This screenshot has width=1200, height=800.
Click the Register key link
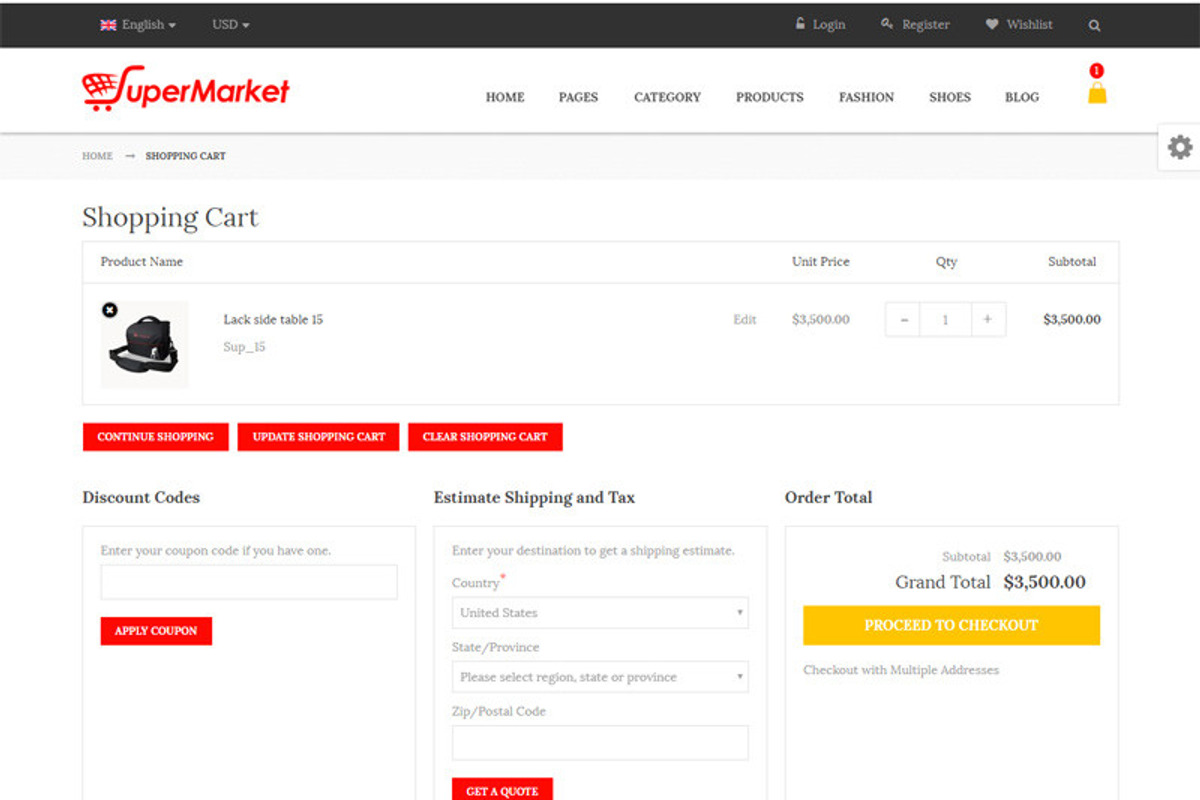[915, 25]
